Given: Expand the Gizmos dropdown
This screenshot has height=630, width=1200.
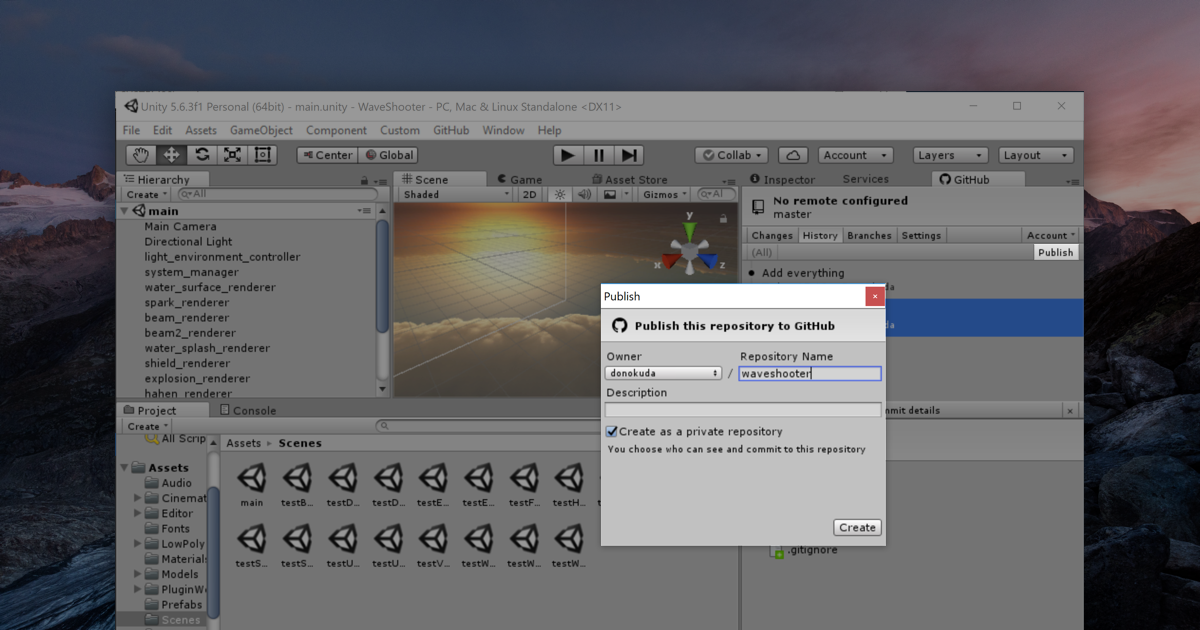Looking at the screenshot, I should [665, 195].
